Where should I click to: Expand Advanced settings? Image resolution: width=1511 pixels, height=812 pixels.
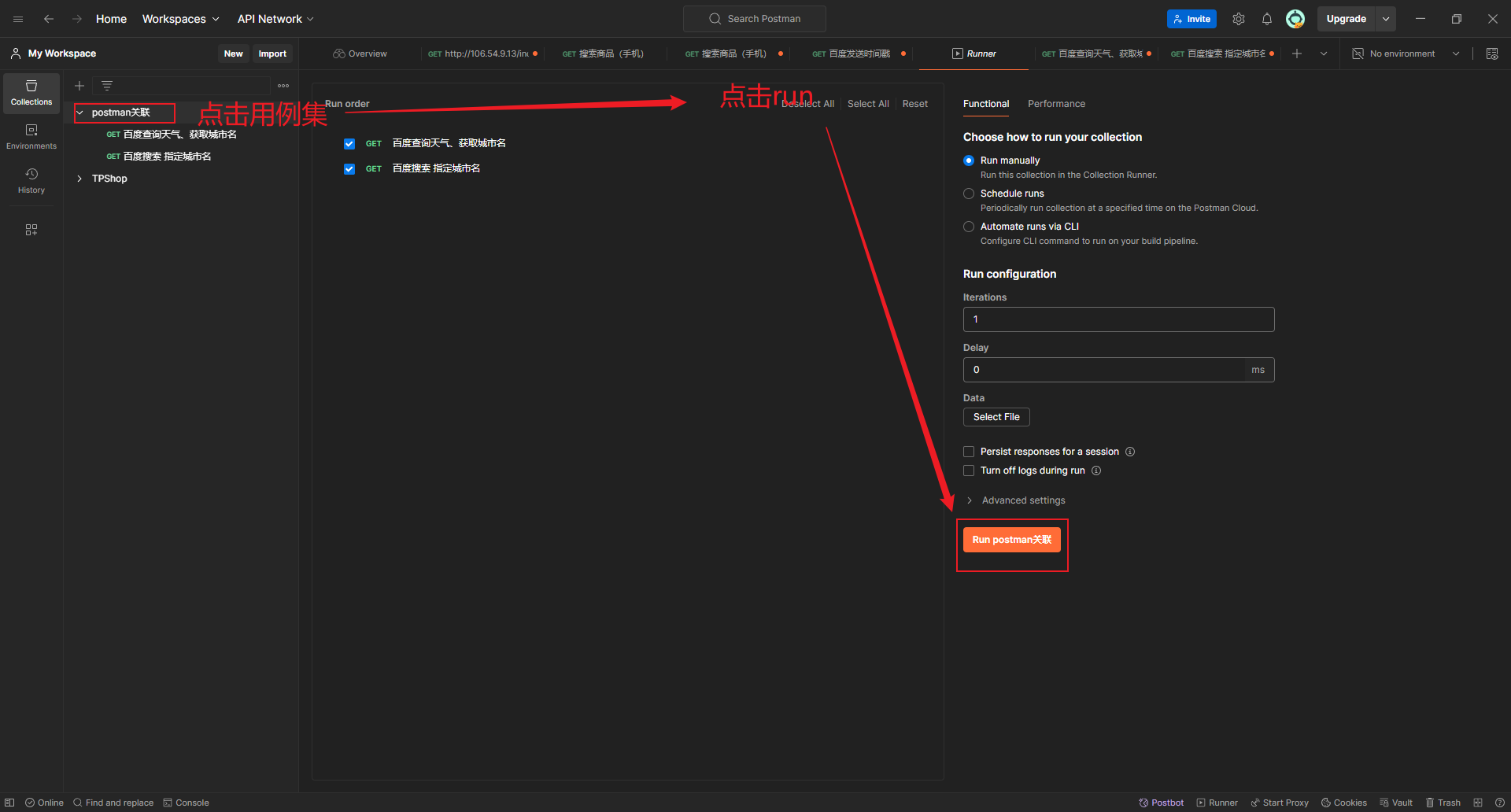[x=1015, y=500]
